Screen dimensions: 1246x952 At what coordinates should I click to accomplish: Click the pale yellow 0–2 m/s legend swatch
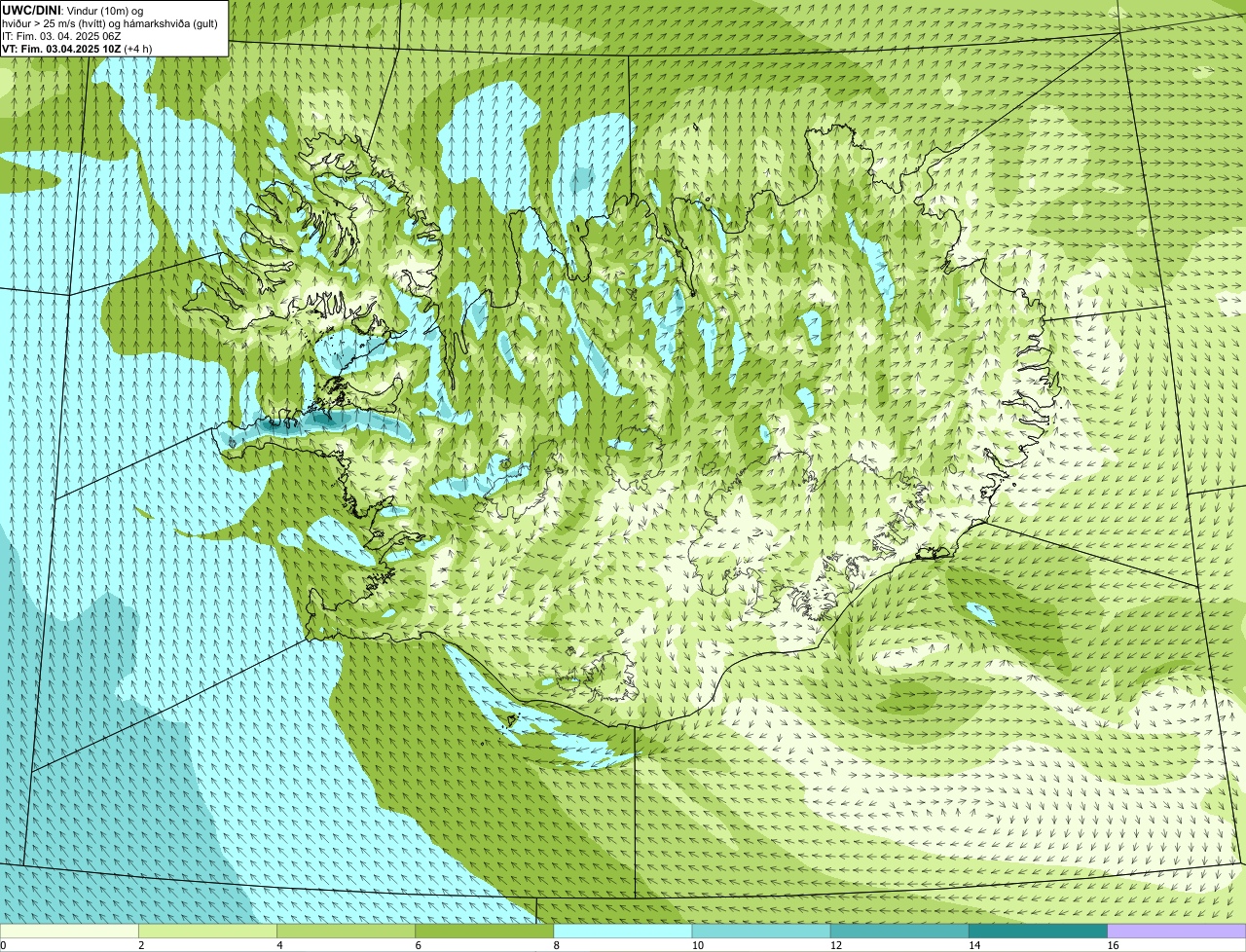click(x=69, y=932)
